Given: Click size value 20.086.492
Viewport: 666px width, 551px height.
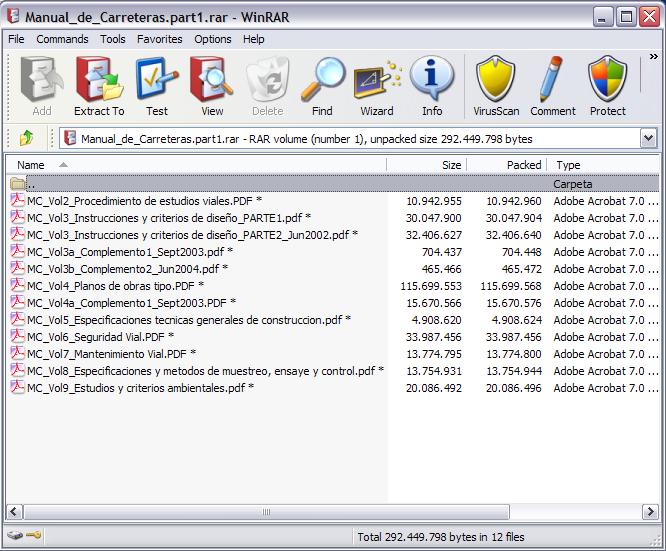Looking at the screenshot, I should coord(434,388).
